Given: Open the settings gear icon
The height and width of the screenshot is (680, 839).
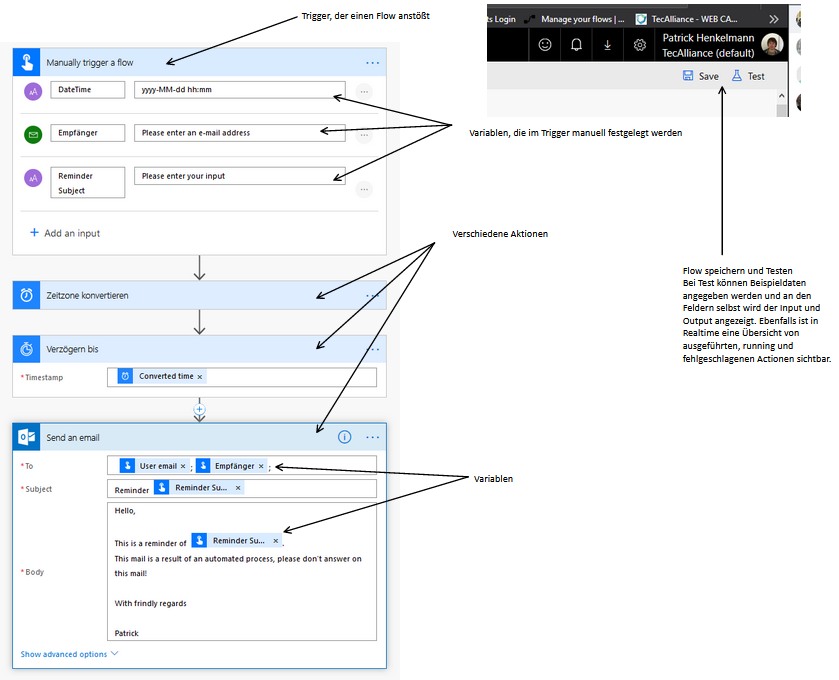Looking at the screenshot, I should [x=640, y=45].
